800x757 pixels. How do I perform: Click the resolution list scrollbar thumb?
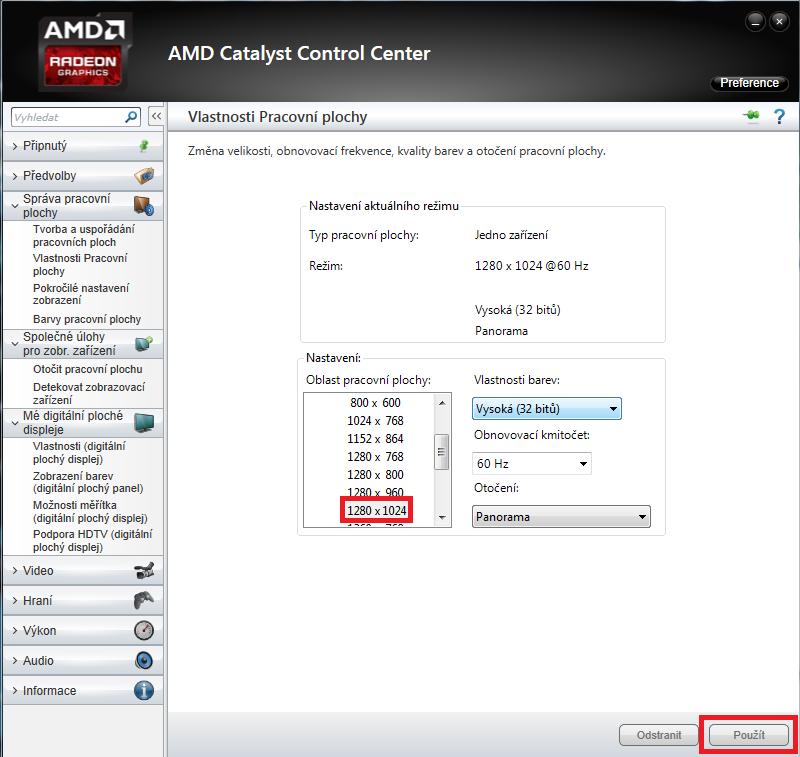tap(442, 452)
